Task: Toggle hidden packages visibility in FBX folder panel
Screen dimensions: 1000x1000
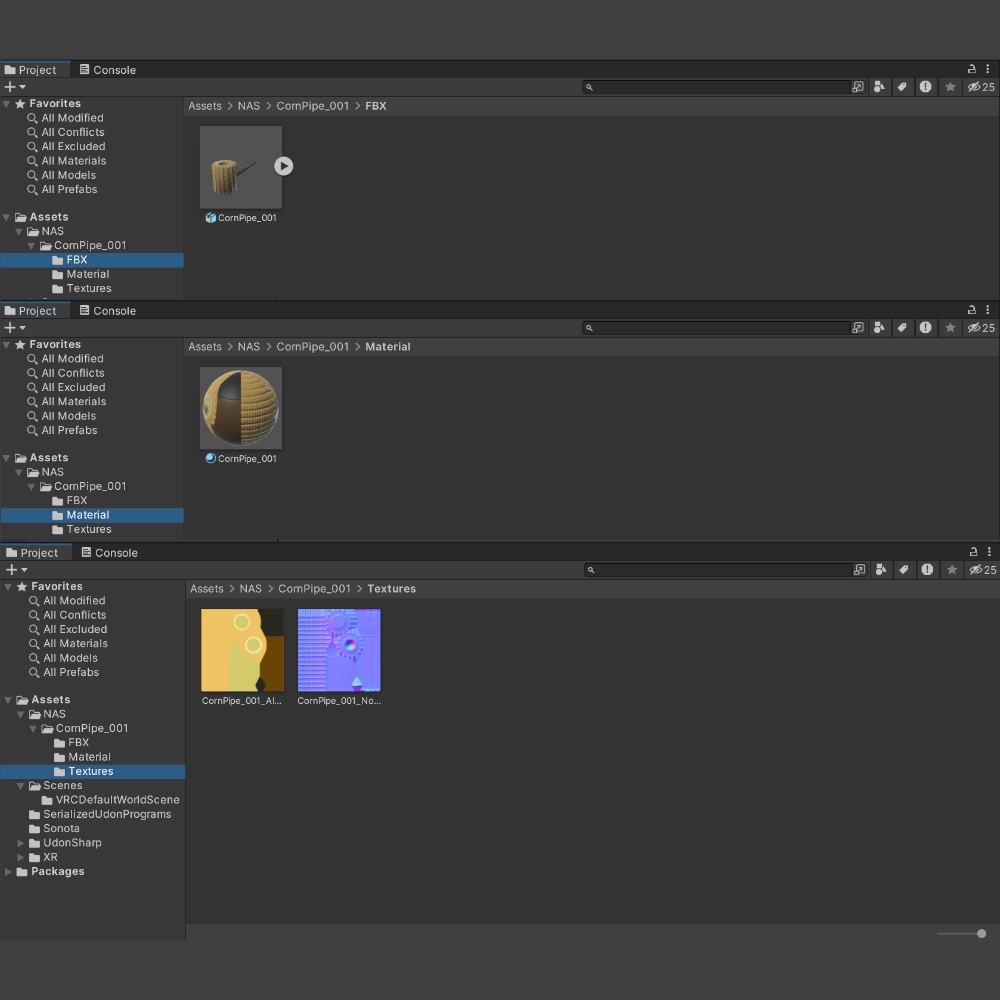Action: 981,87
